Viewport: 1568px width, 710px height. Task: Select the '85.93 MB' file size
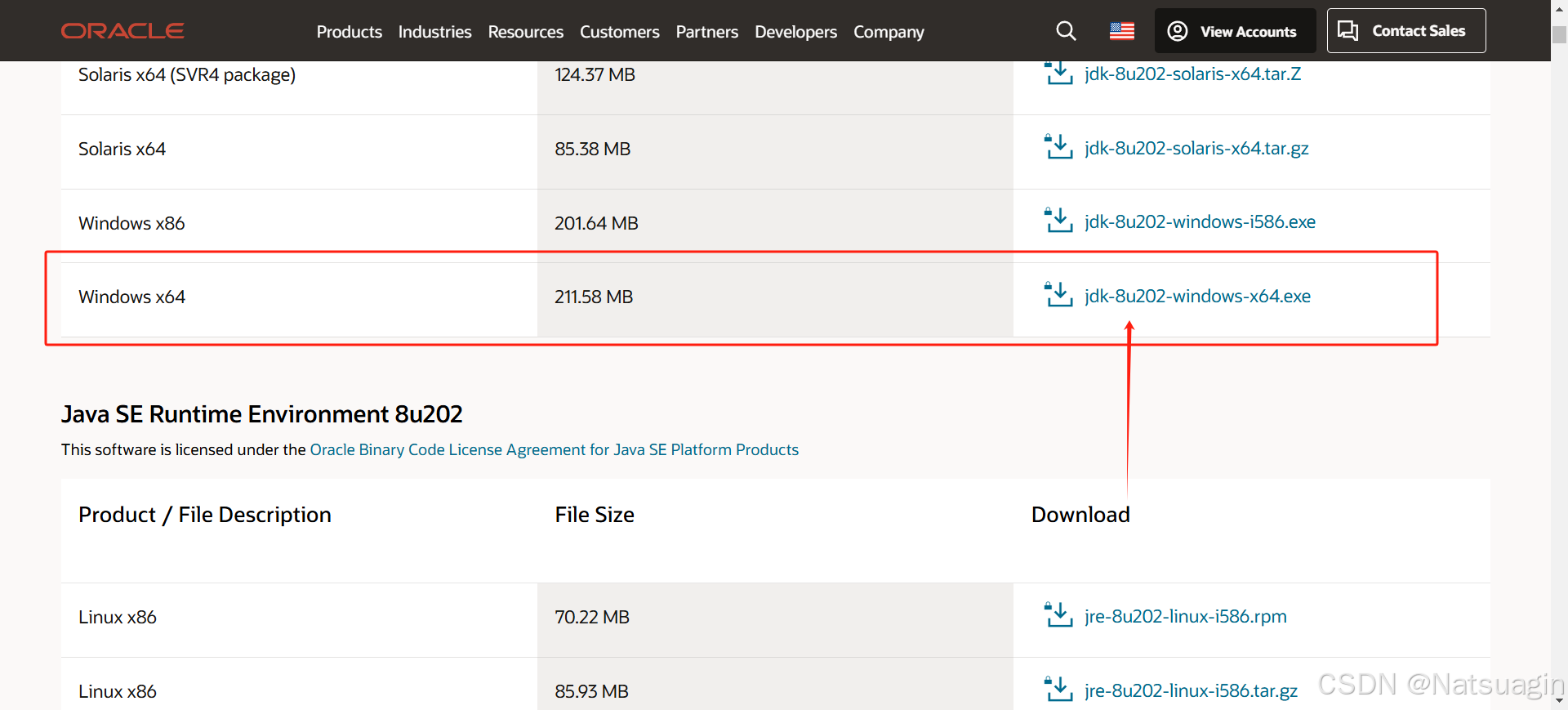[591, 691]
